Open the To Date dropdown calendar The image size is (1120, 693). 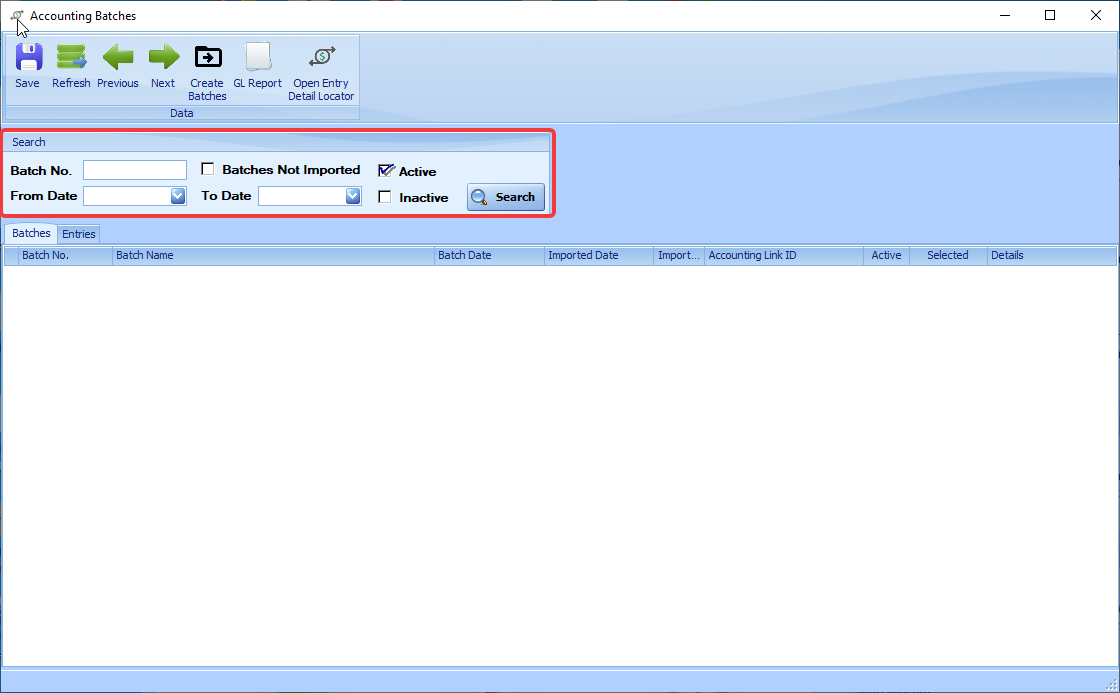point(353,196)
